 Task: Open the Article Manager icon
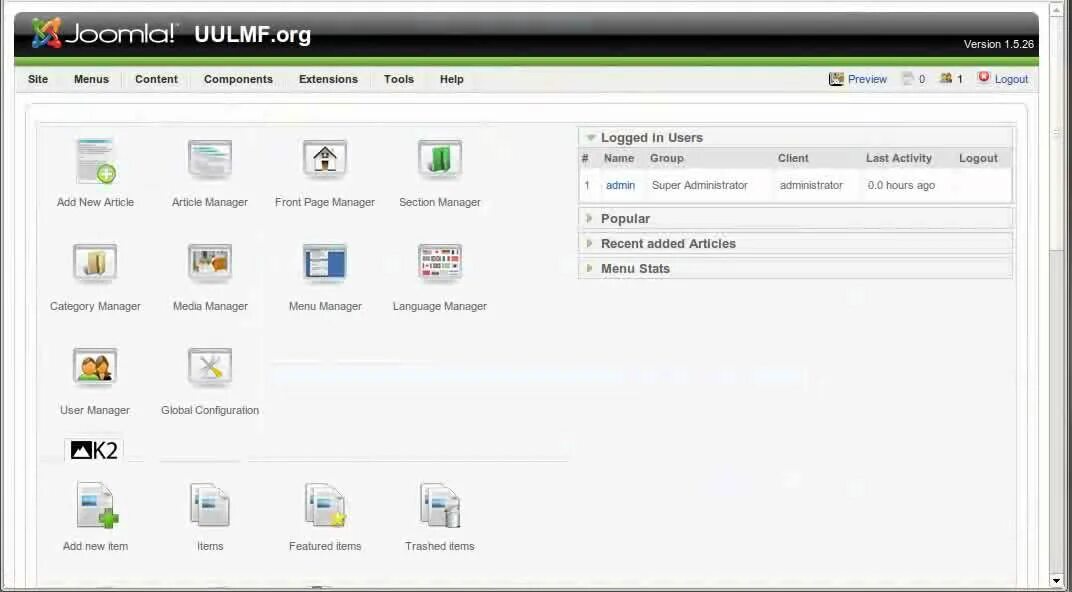(x=210, y=159)
